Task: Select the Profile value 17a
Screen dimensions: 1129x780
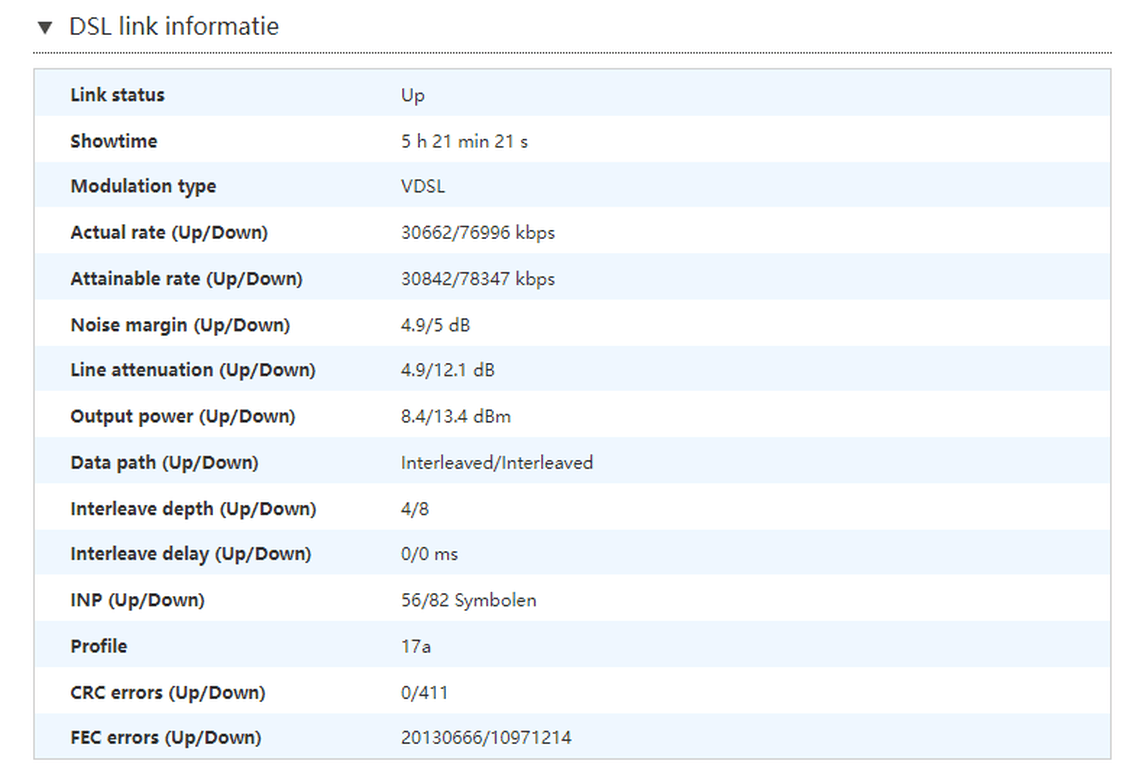Action: click(416, 646)
